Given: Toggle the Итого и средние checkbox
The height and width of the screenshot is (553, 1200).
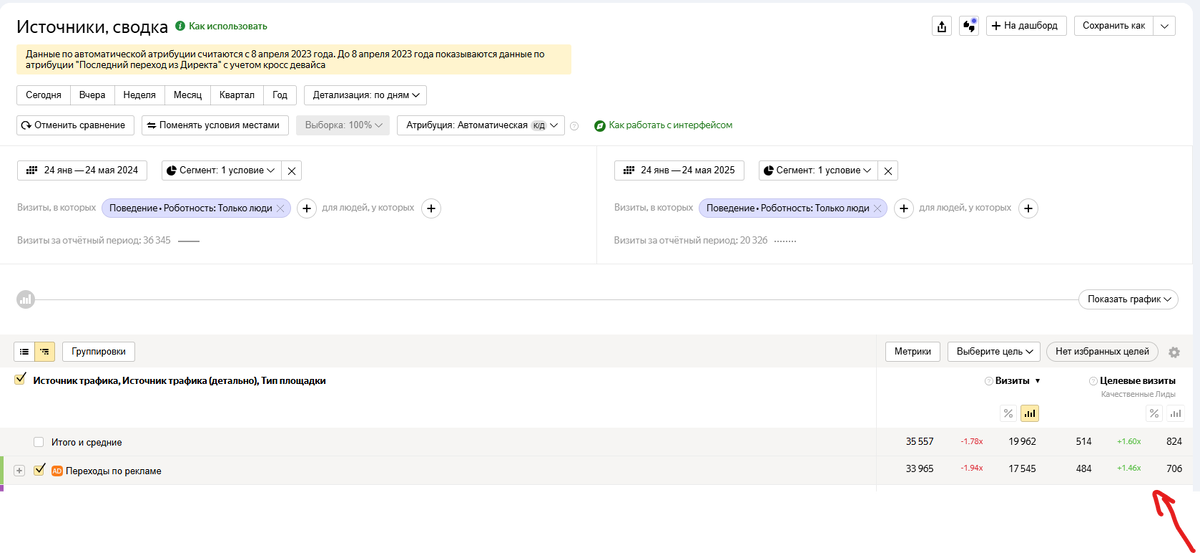Looking at the screenshot, I should tap(39, 442).
